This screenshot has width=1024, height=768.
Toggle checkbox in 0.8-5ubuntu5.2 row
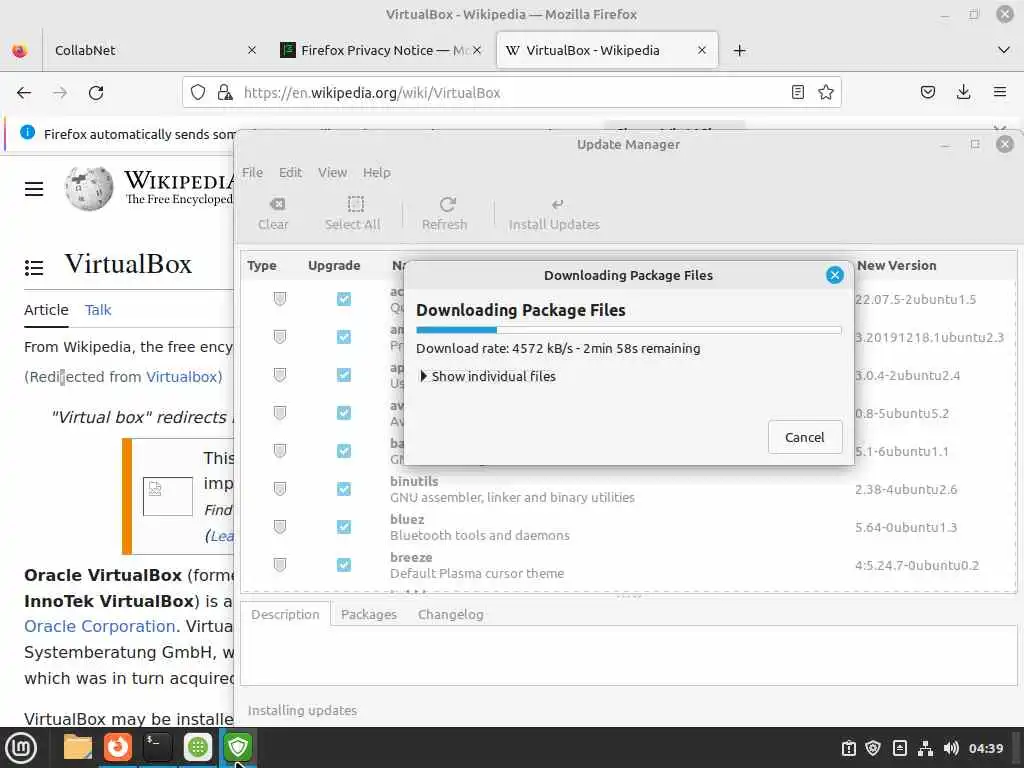coord(344,412)
